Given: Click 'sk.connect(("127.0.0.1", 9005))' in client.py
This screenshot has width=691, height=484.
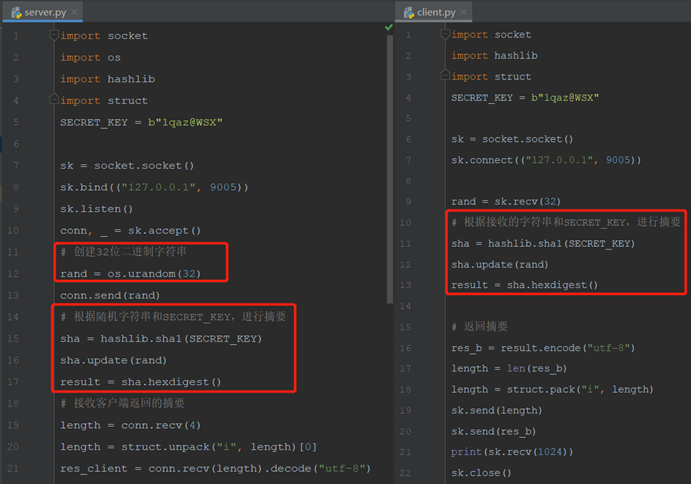Looking at the screenshot, I should pyautogui.click(x=546, y=160).
